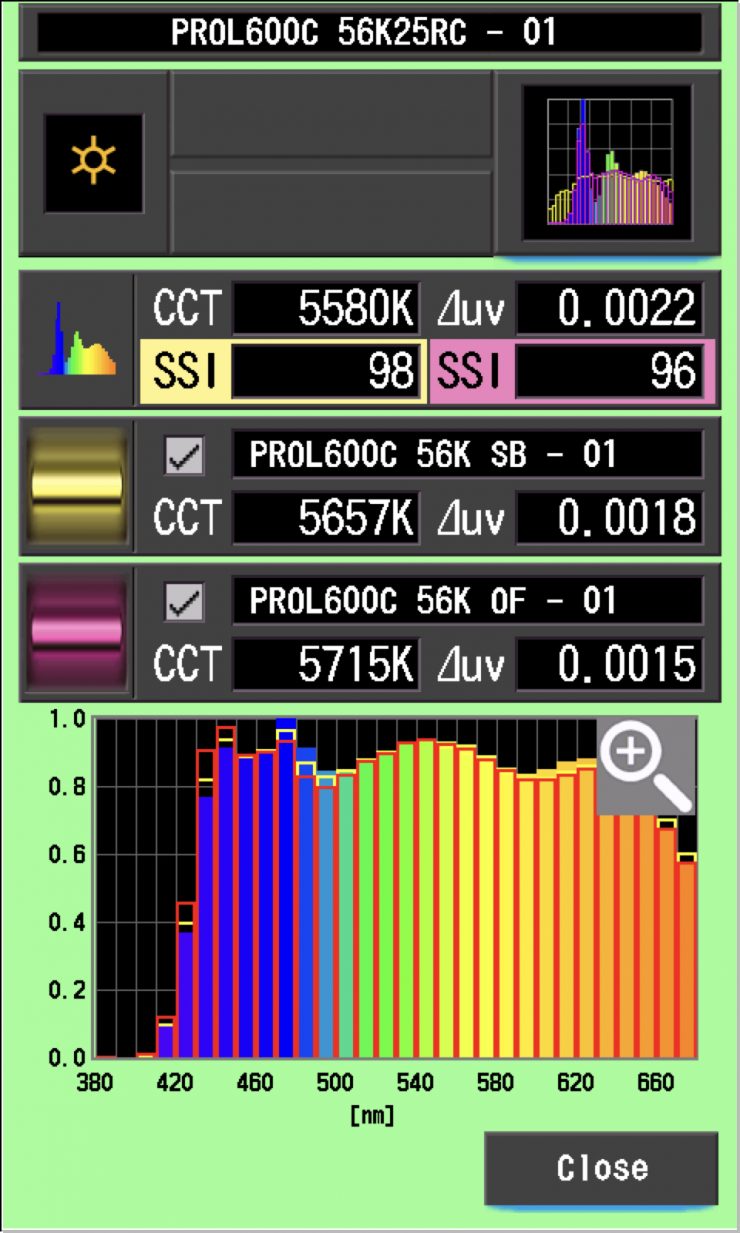
Task: Click the yellow SSI value 98
Action: [326, 372]
